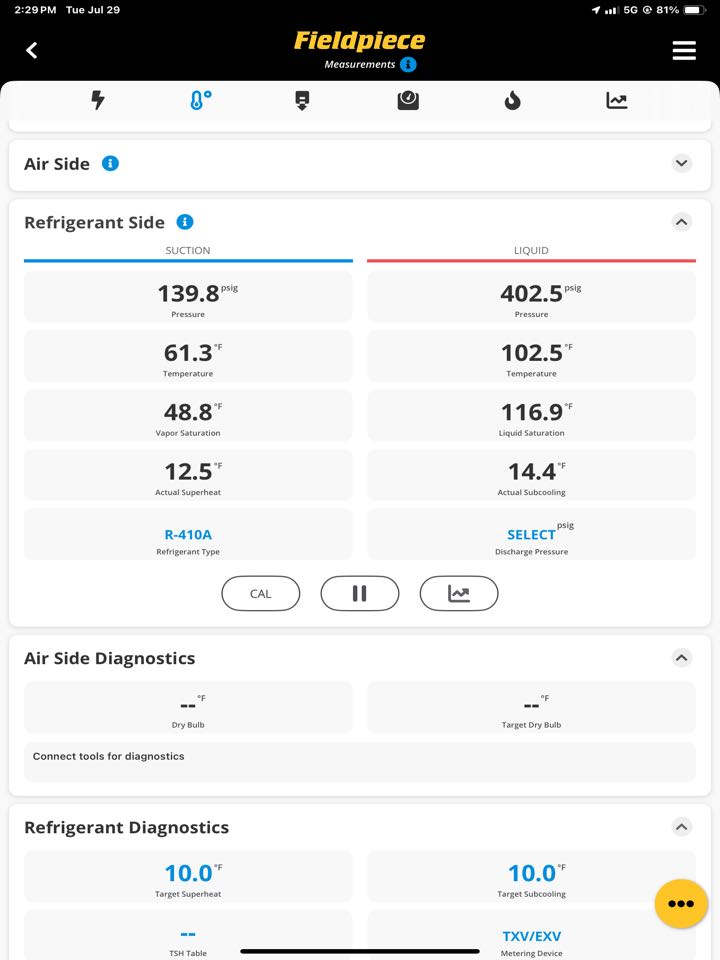Tap Connect tools for diagnostics message
The width and height of the screenshot is (720, 960).
[x=360, y=762]
